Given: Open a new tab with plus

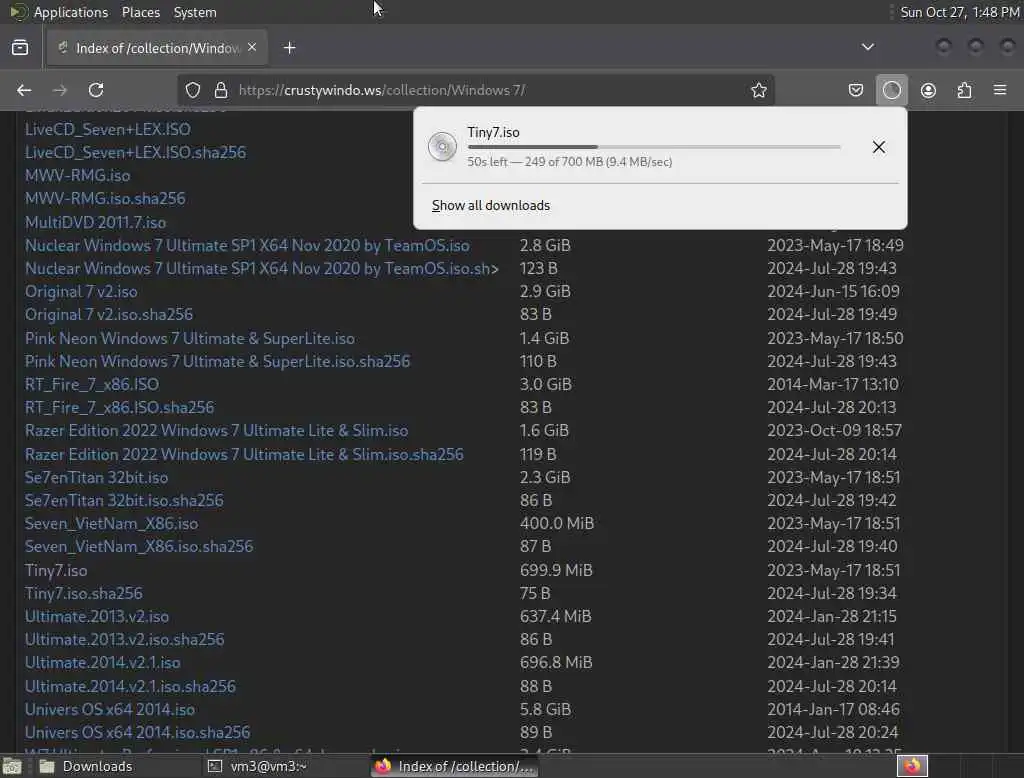Looking at the screenshot, I should 290,48.
